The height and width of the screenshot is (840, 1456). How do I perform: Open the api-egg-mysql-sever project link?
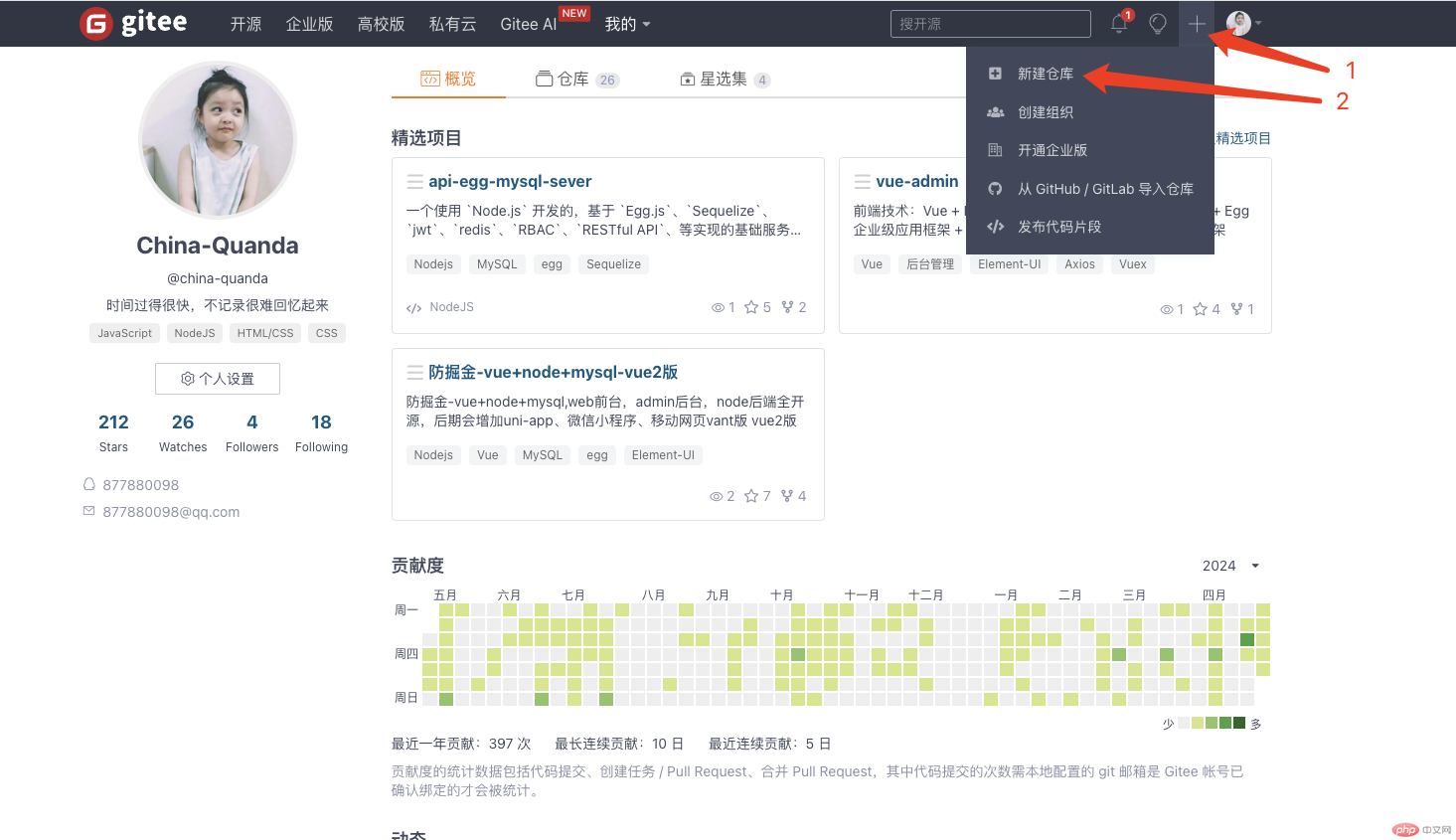coord(510,181)
